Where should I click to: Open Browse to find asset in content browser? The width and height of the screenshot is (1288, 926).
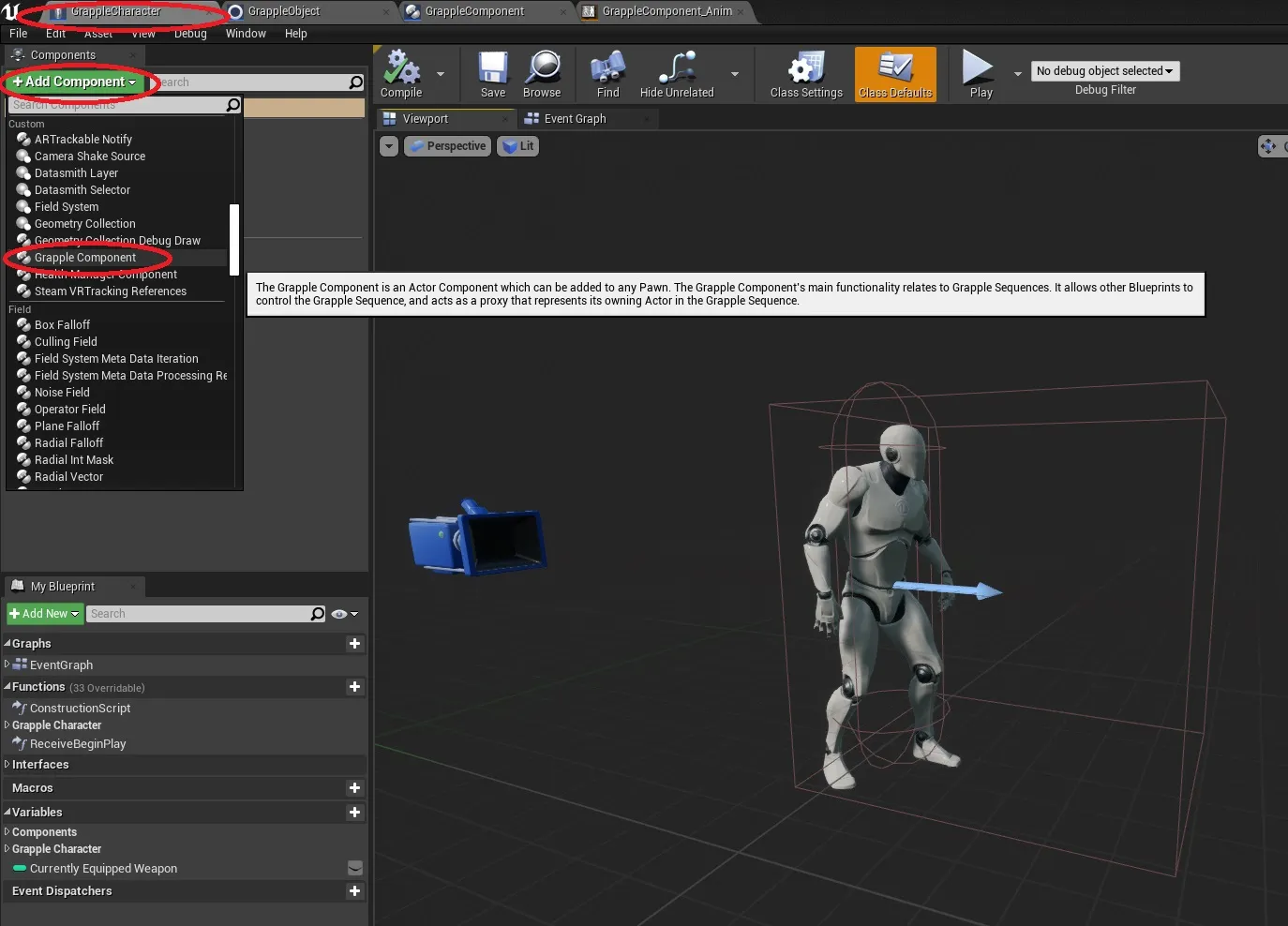click(x=542, y=74)
